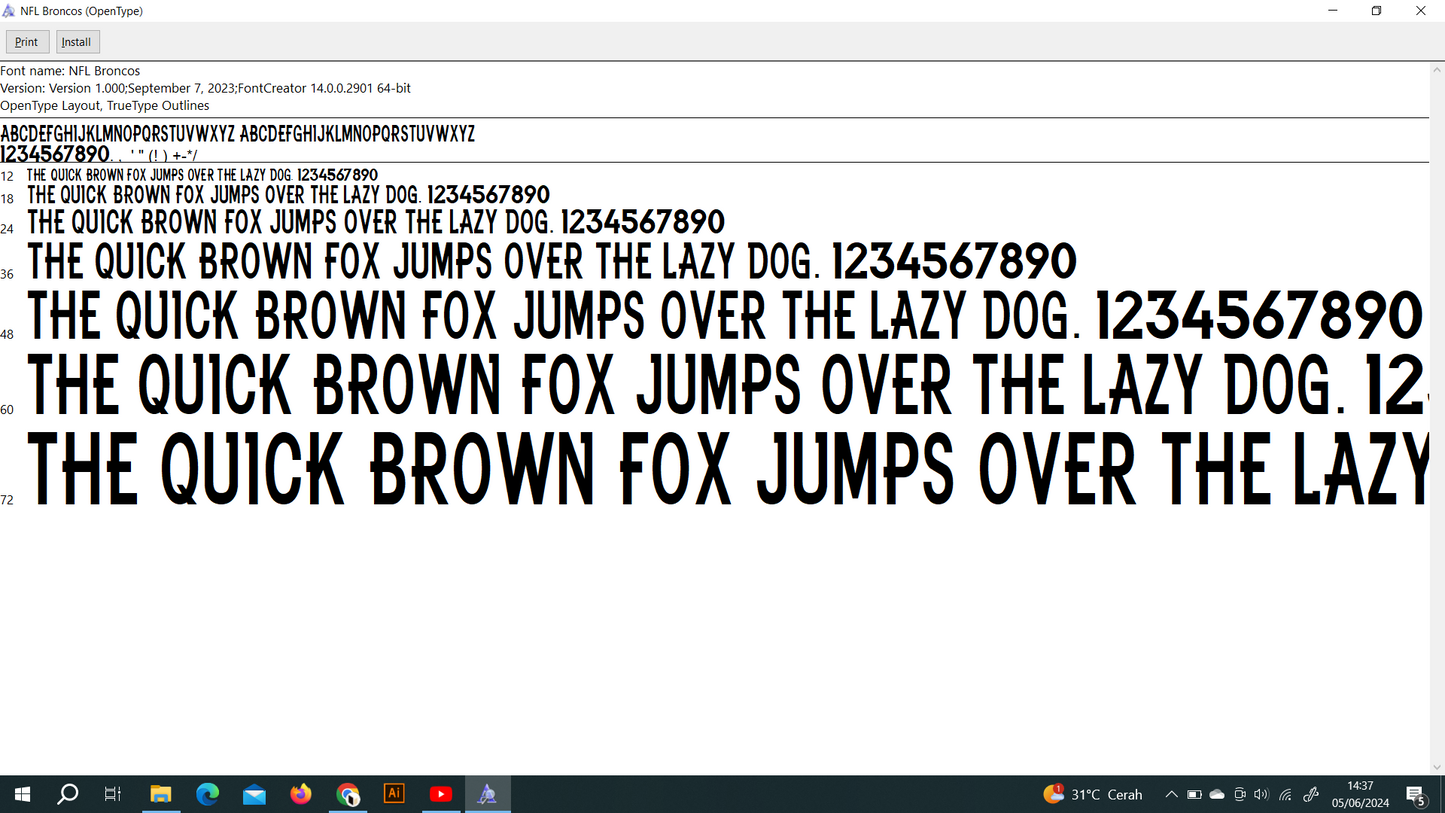This screenshot has width=1445, height=813.
Task: Switch to Firefox on the taskbar
Action: click(x=301, y=794)
